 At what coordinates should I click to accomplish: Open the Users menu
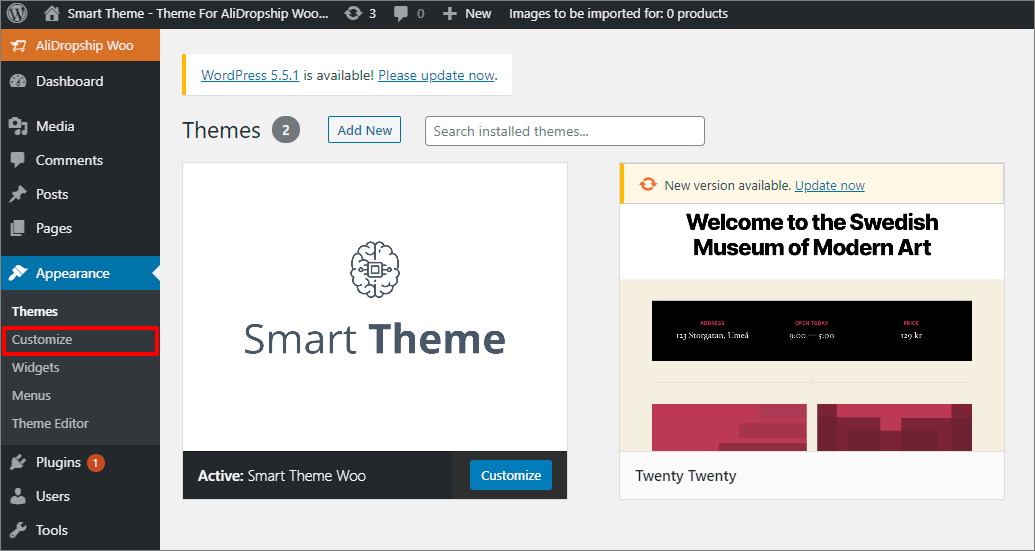click(52, 496)
